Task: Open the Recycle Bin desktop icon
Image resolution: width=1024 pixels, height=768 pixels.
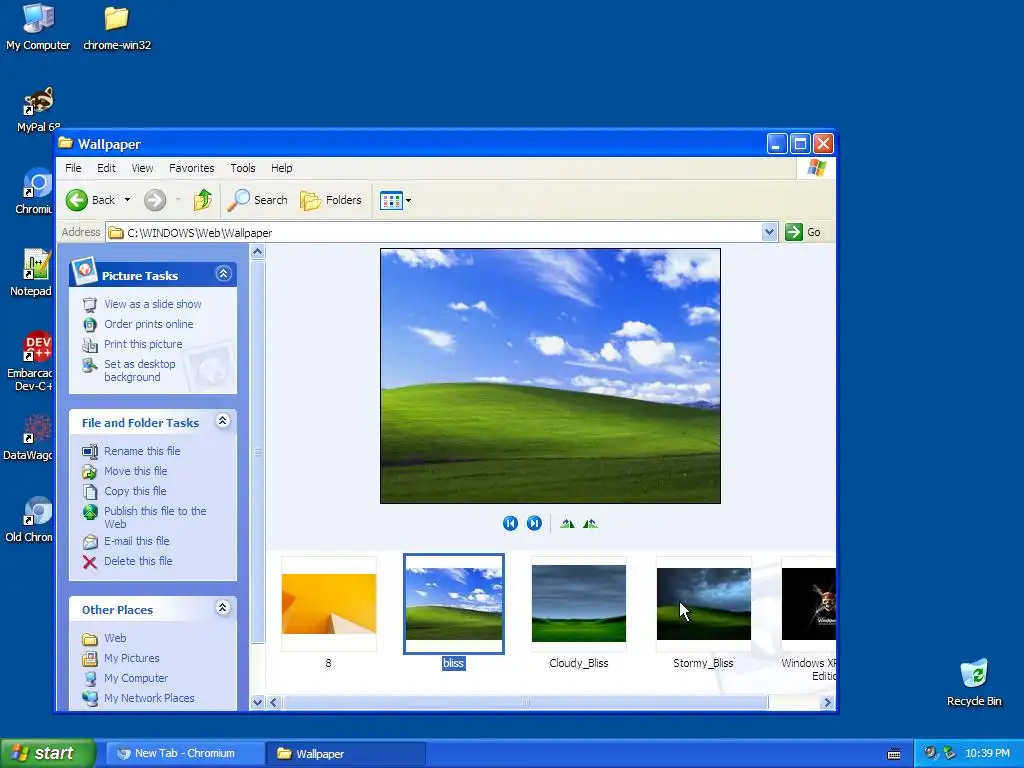Action: click(x=974, y=682)
